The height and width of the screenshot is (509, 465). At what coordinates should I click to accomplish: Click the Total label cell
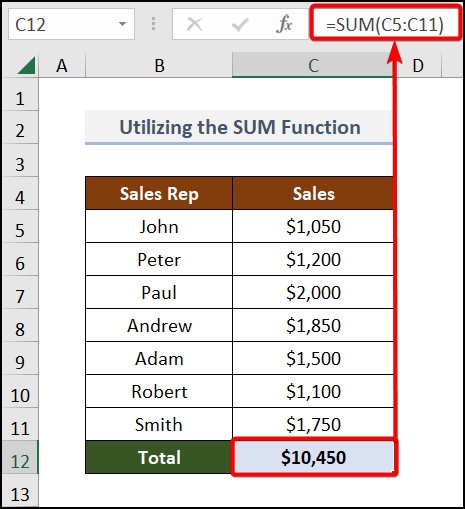tap(159, 457)
